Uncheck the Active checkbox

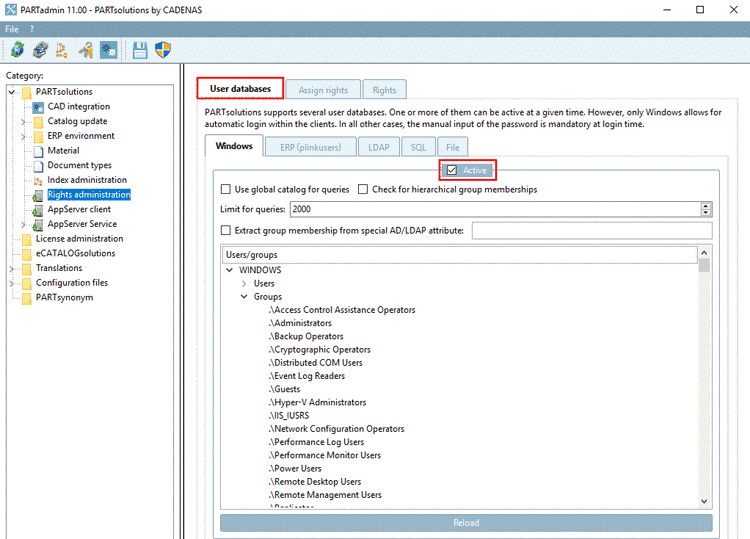pyautogui.click(x=452, y=170)
